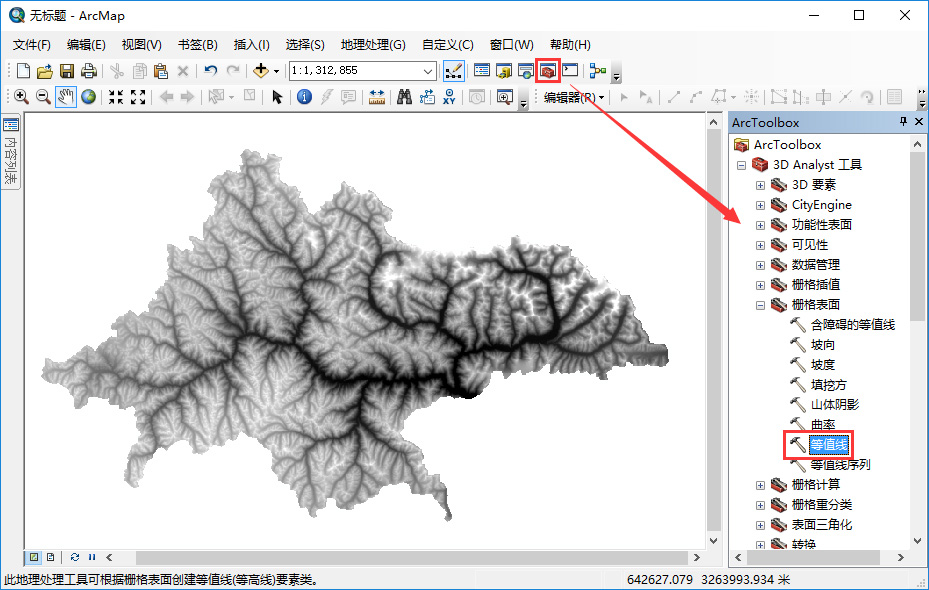Open the ArcToolbox window from toolbar
The width and height of the screenshot is (929, 590).
pyautogui.click(x=547, y=71)
